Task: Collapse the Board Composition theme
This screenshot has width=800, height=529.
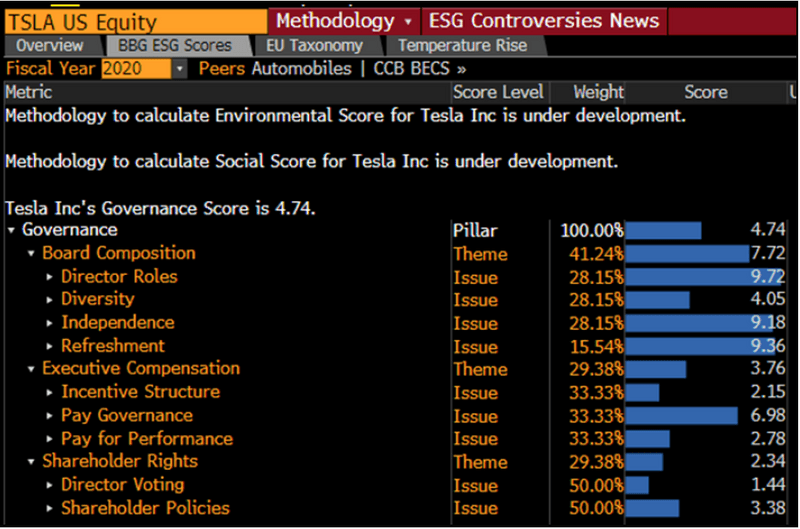Action: pos(31,253)
